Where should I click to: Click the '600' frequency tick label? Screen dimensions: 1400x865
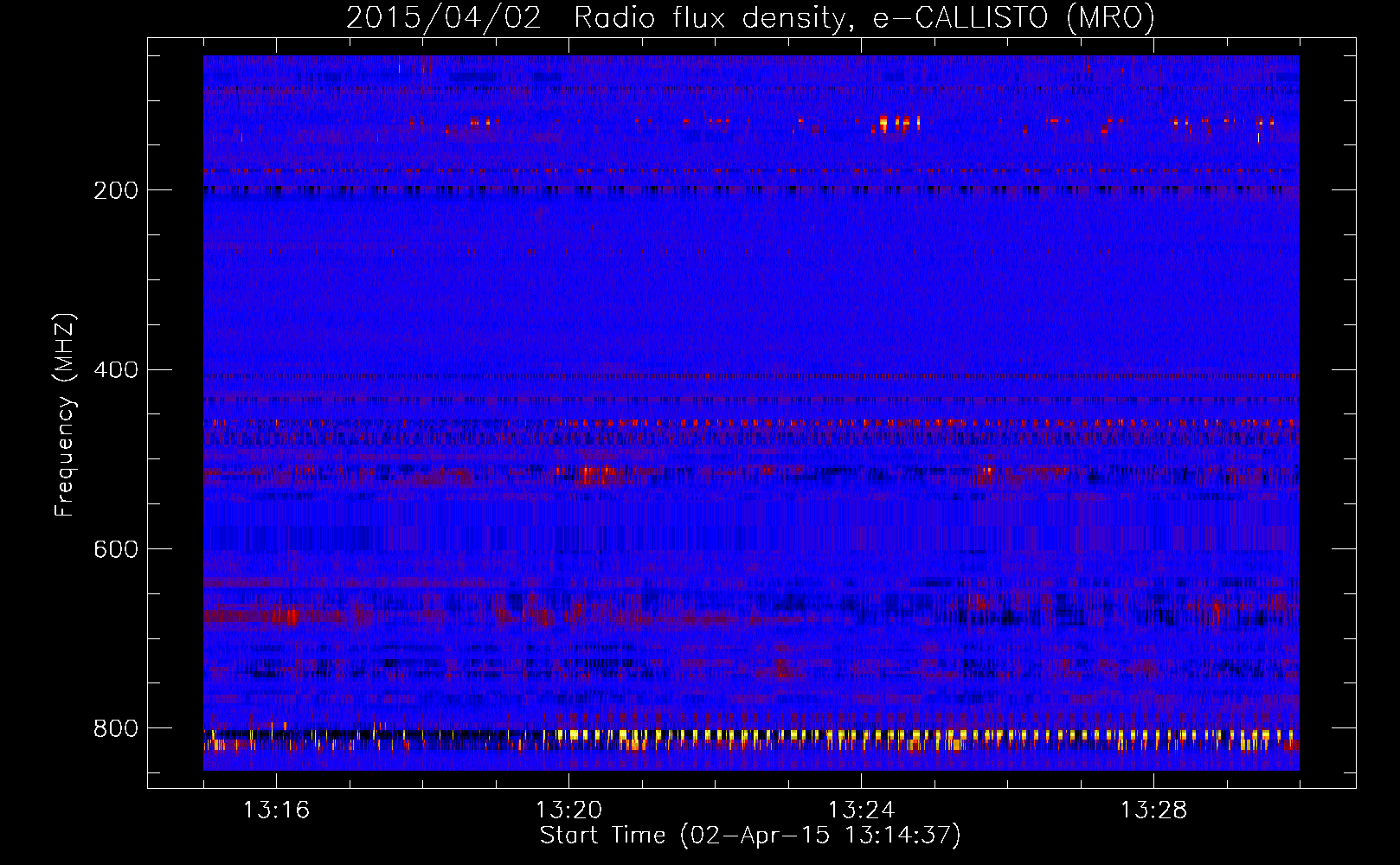click(116, 549)
